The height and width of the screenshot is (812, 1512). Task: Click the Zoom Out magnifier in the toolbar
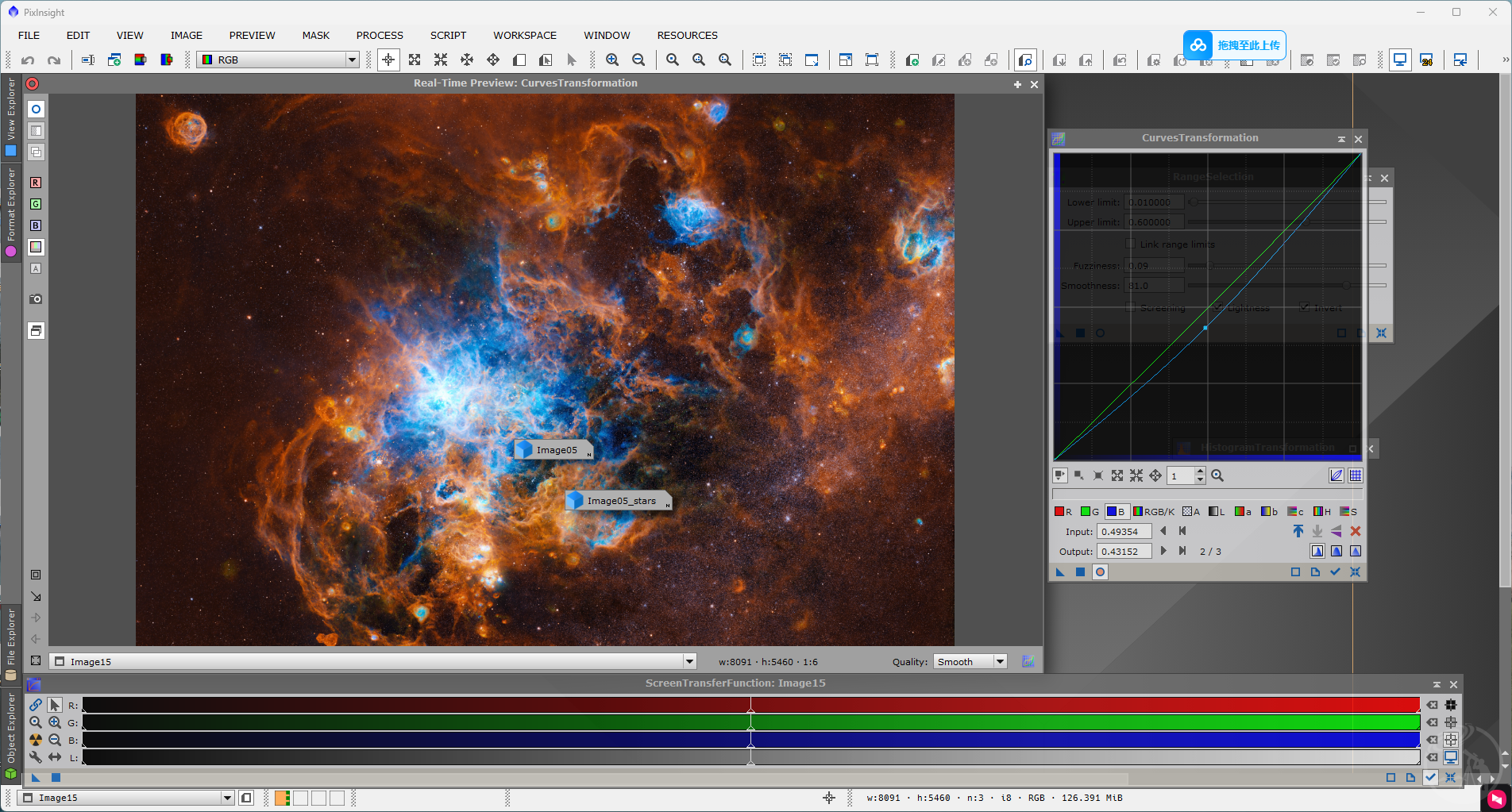[638, 60]
